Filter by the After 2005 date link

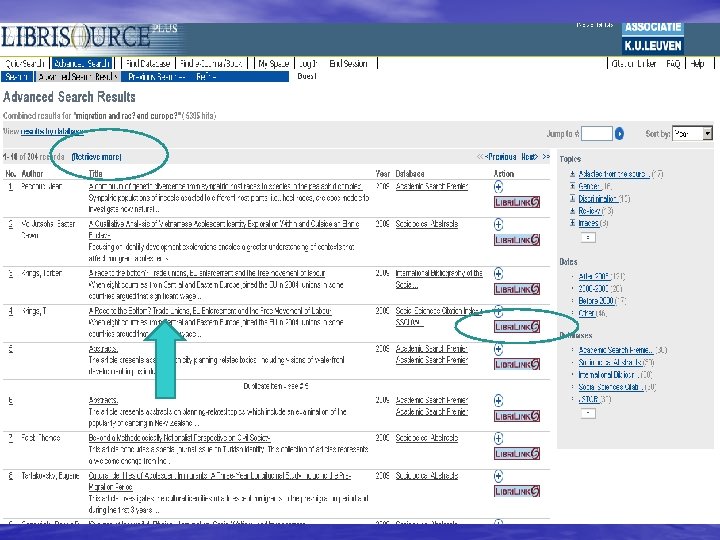(594, 276)
